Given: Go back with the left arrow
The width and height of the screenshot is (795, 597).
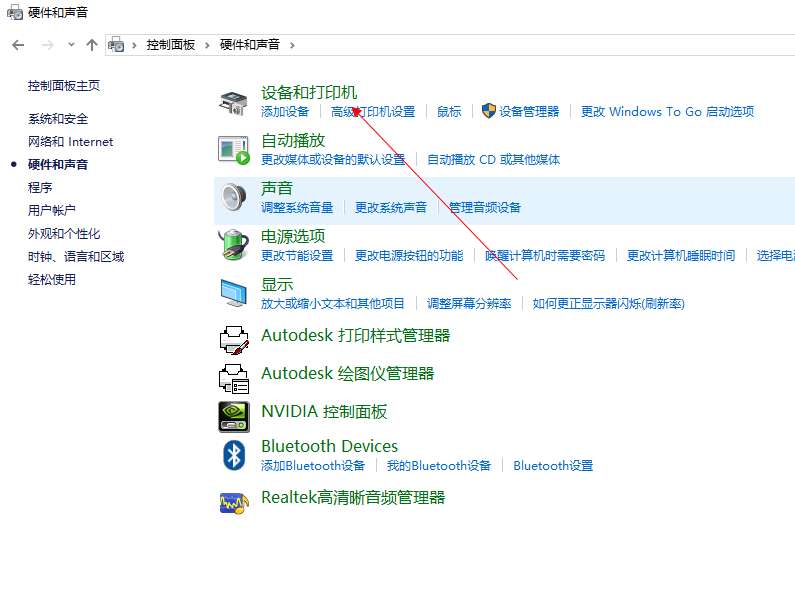Looking at the screenshot, I should pyautogui.click(x=18, y=45).
